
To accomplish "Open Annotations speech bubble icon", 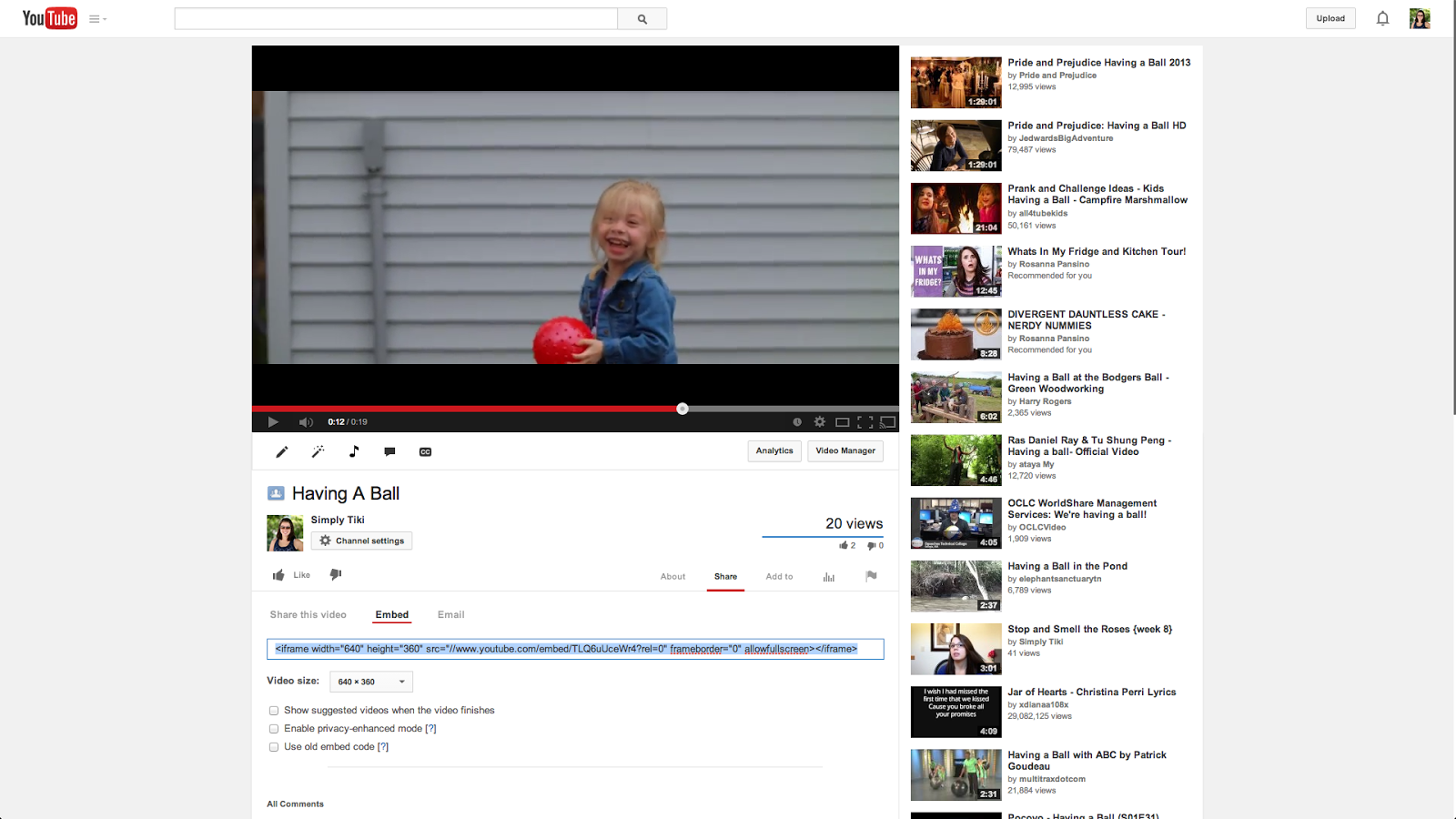I will click(x=389, y=451).
